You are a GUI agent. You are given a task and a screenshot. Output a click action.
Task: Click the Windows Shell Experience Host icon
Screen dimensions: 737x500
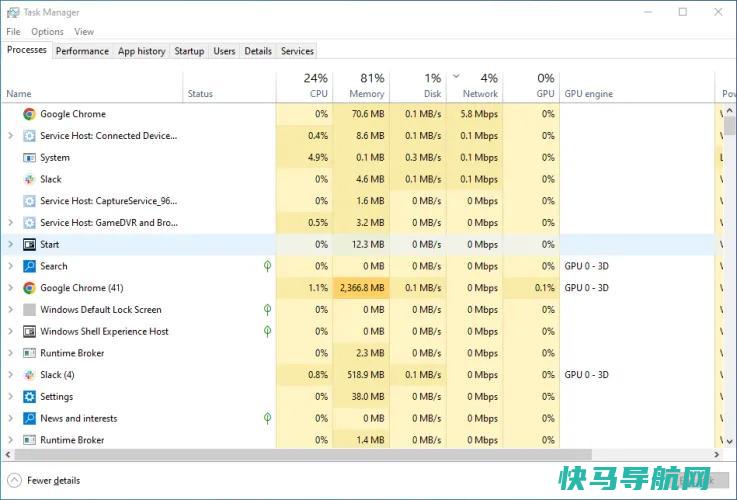(29, 332)
